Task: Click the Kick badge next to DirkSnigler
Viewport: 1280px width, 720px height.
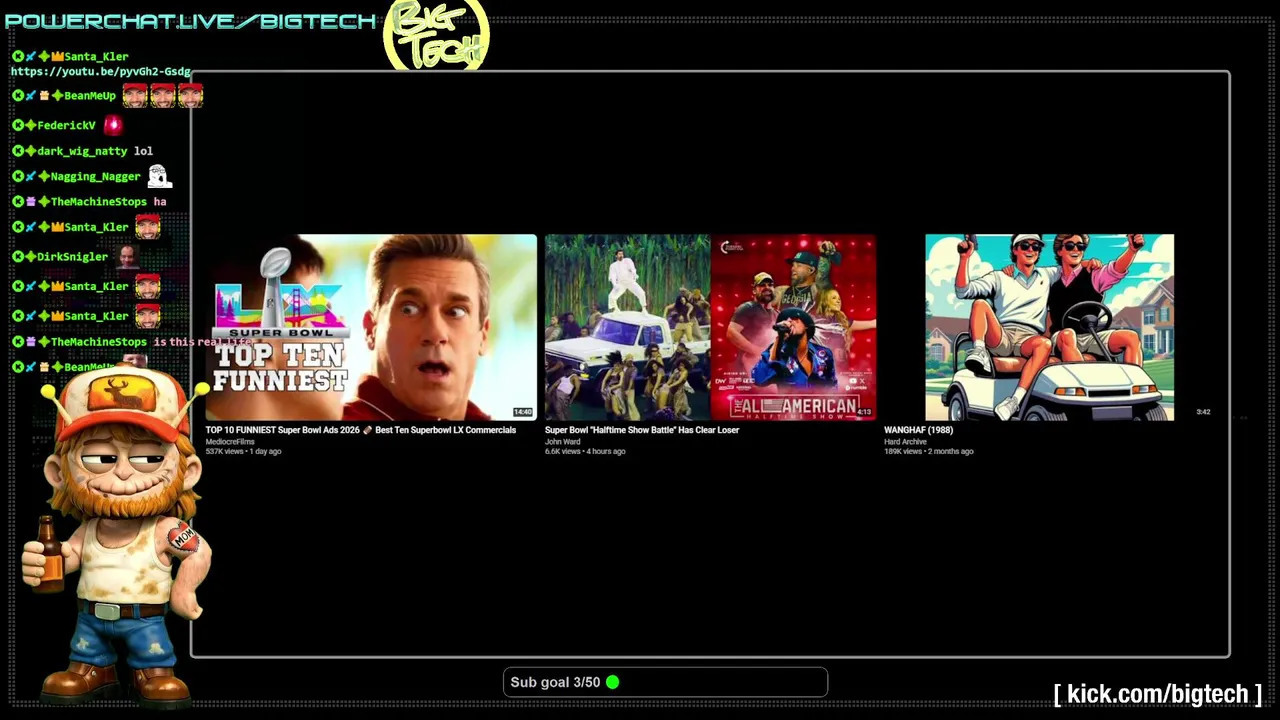Action: click(x=18, y=256)
